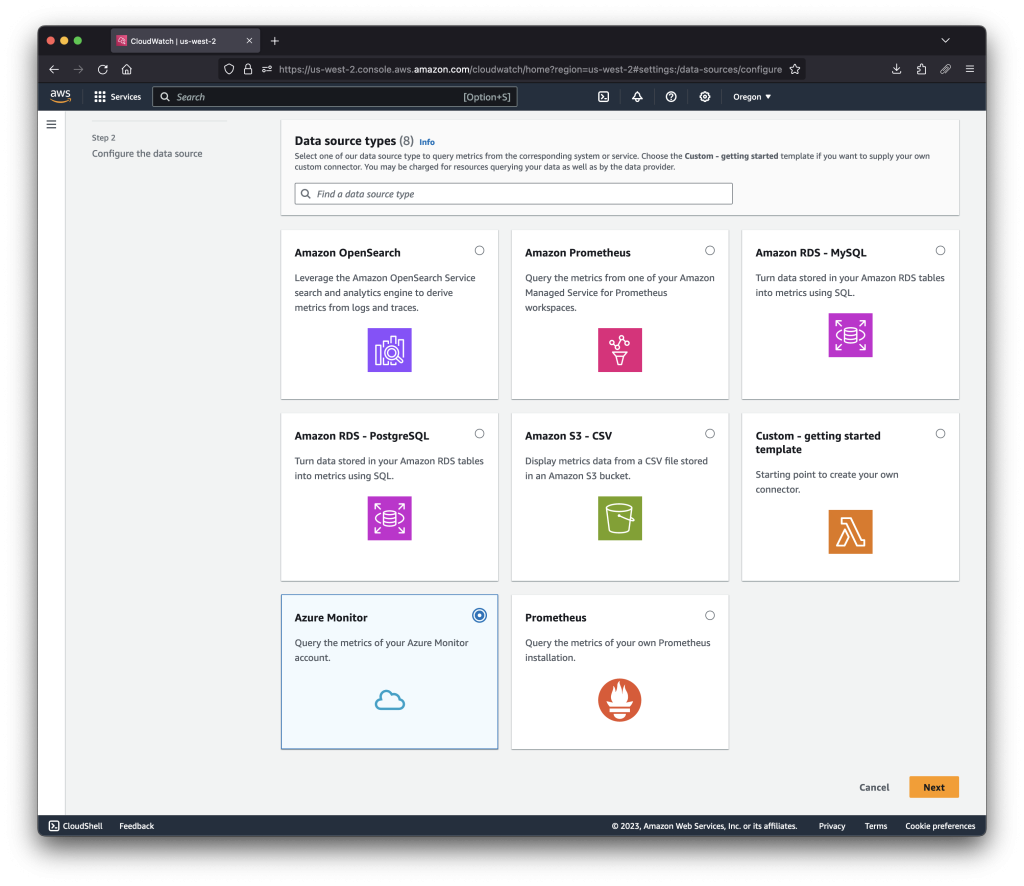
Task: Open the browser tab list chevron
Action: click(945, 40)
